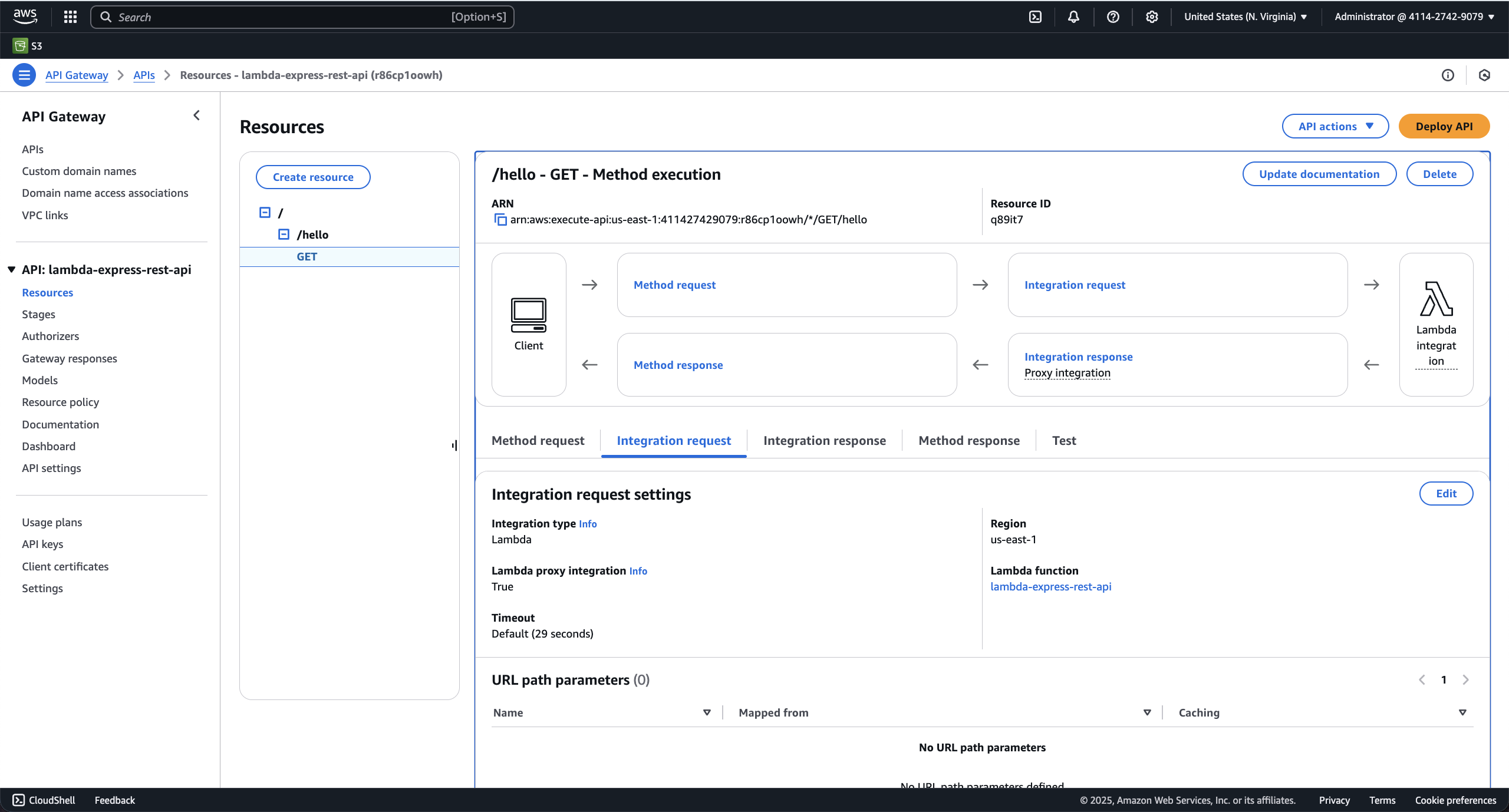Open the API actions dropdown

click(1335, 126)
